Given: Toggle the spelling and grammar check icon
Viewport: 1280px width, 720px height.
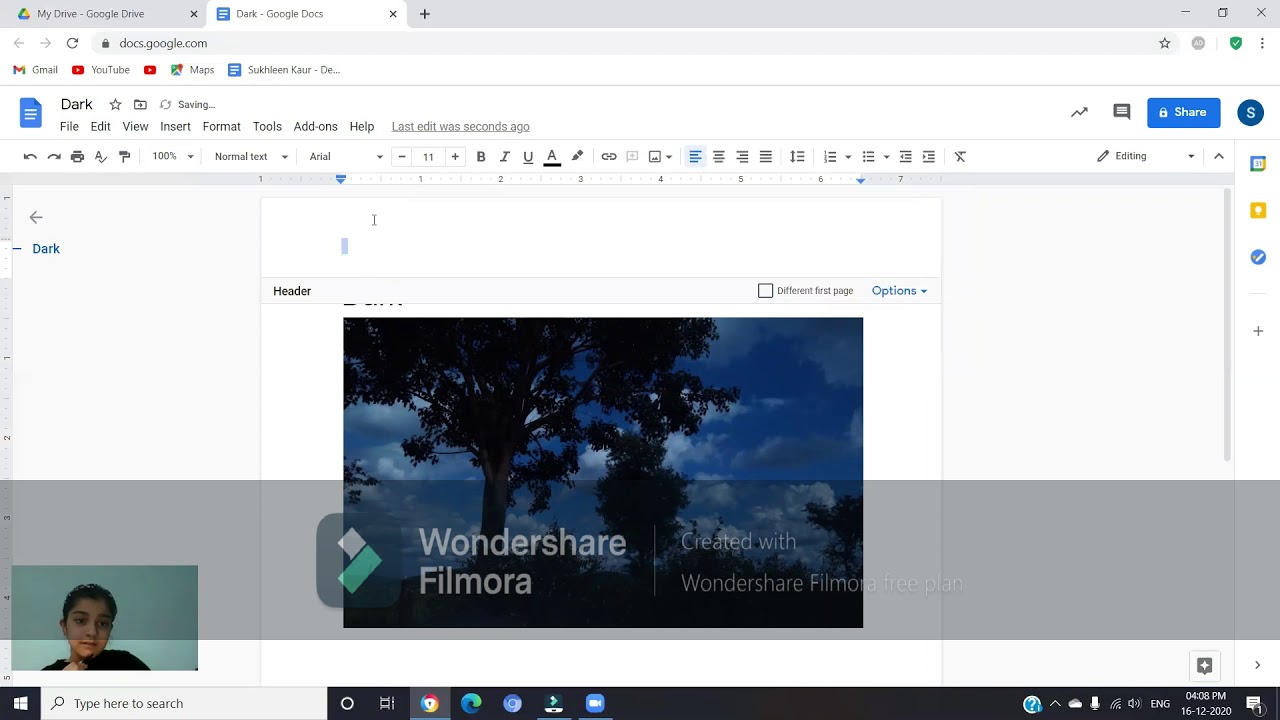Looking at the screenshot, I should click(x=101, y=156).
